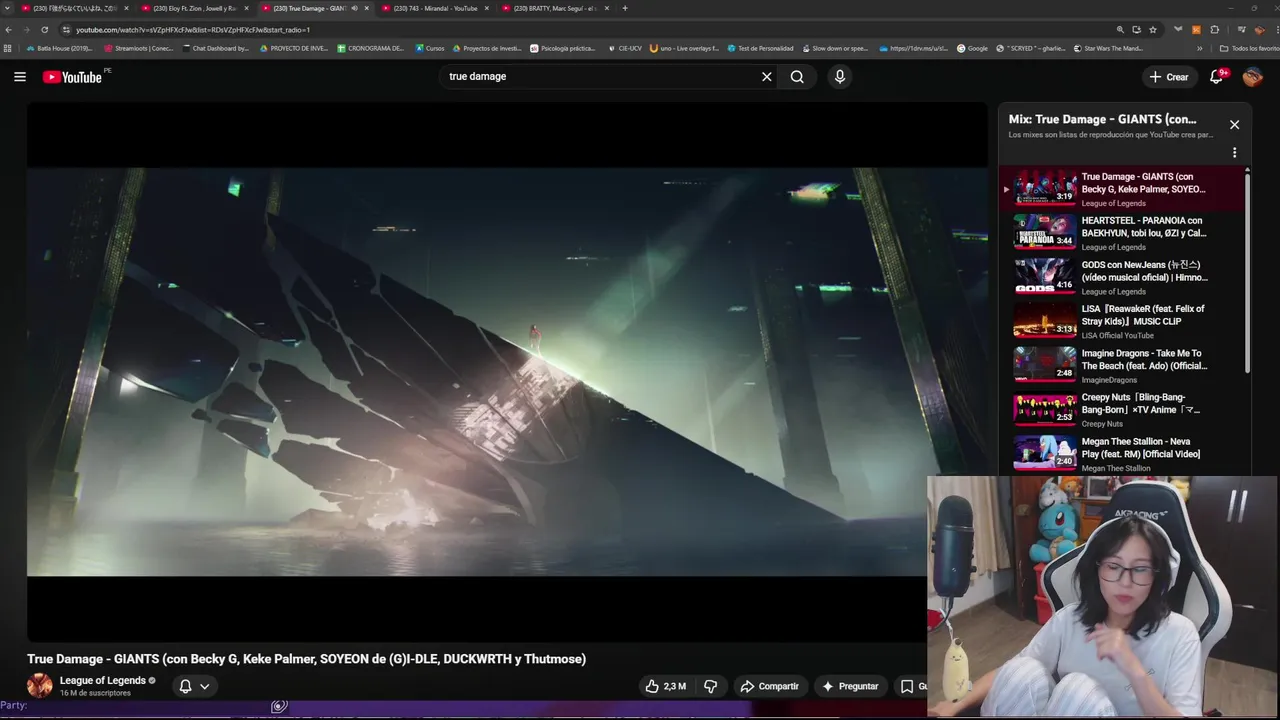Select currently playing True Damage GIANTS entry
This screenshot has height=720, width=1280.
(x=1124, y=189)
